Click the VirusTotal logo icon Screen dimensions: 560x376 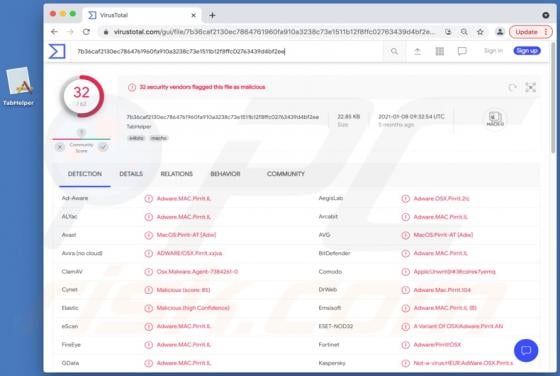click(x=57, y=51)
